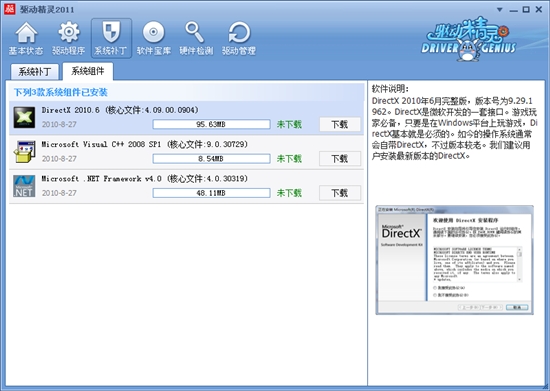This screenshot has width=550, height=391.
Task: Open the title bar dropdown arrow menu
Action: click(x=500, y=10)
